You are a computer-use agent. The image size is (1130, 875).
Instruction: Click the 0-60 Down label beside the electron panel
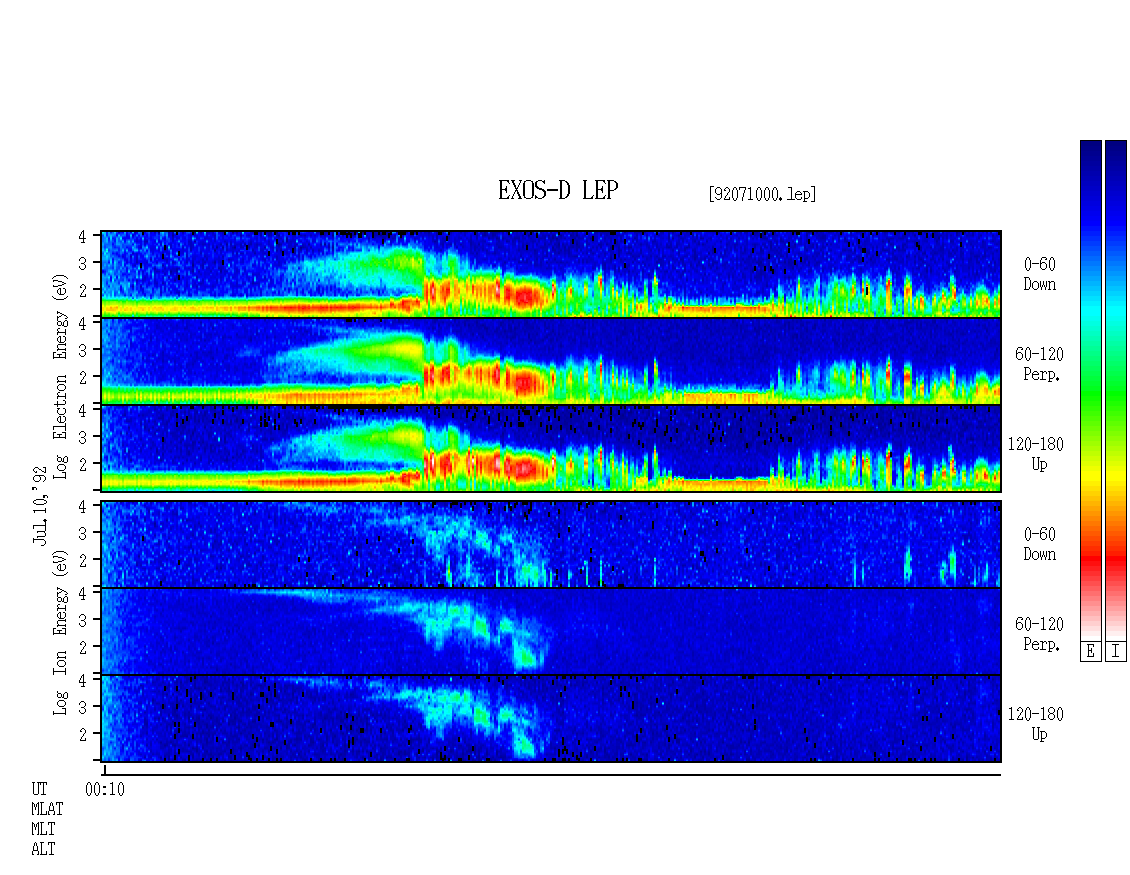coord(1039,275)
